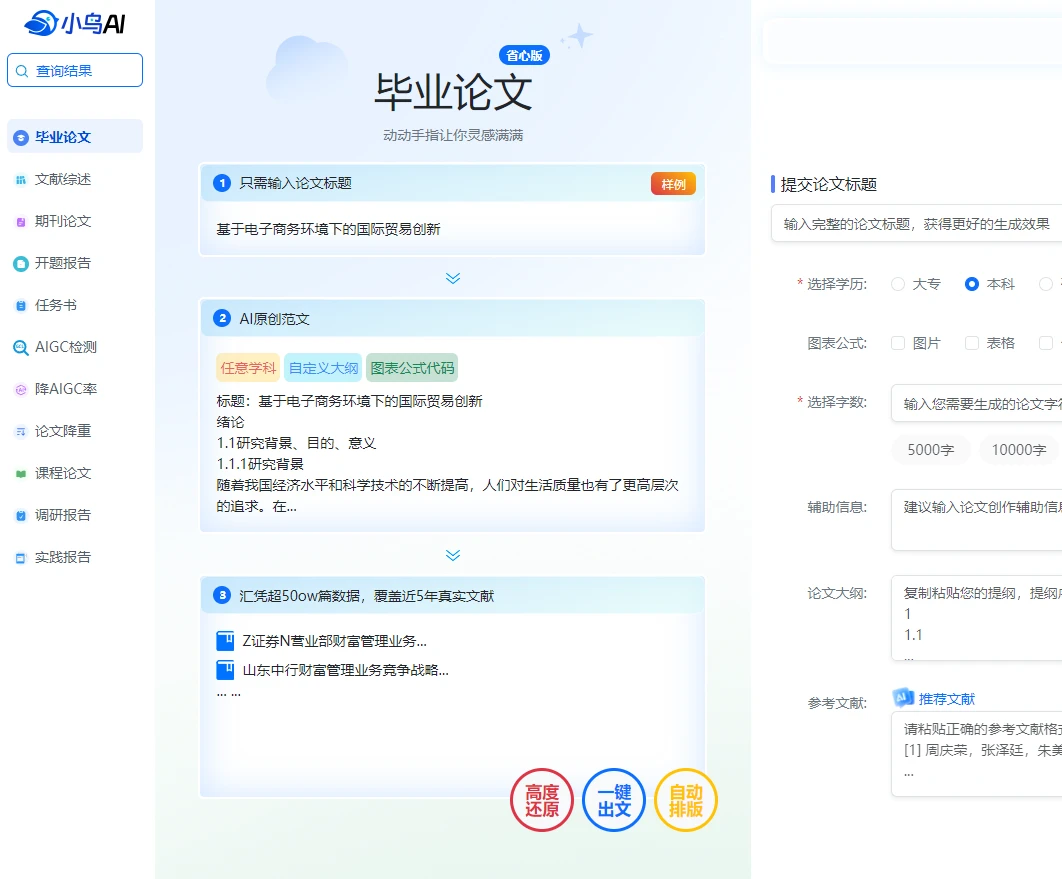Click the 高度还原 red circle badge
The width and height of the screenshot is (1062, 879).
542,800
